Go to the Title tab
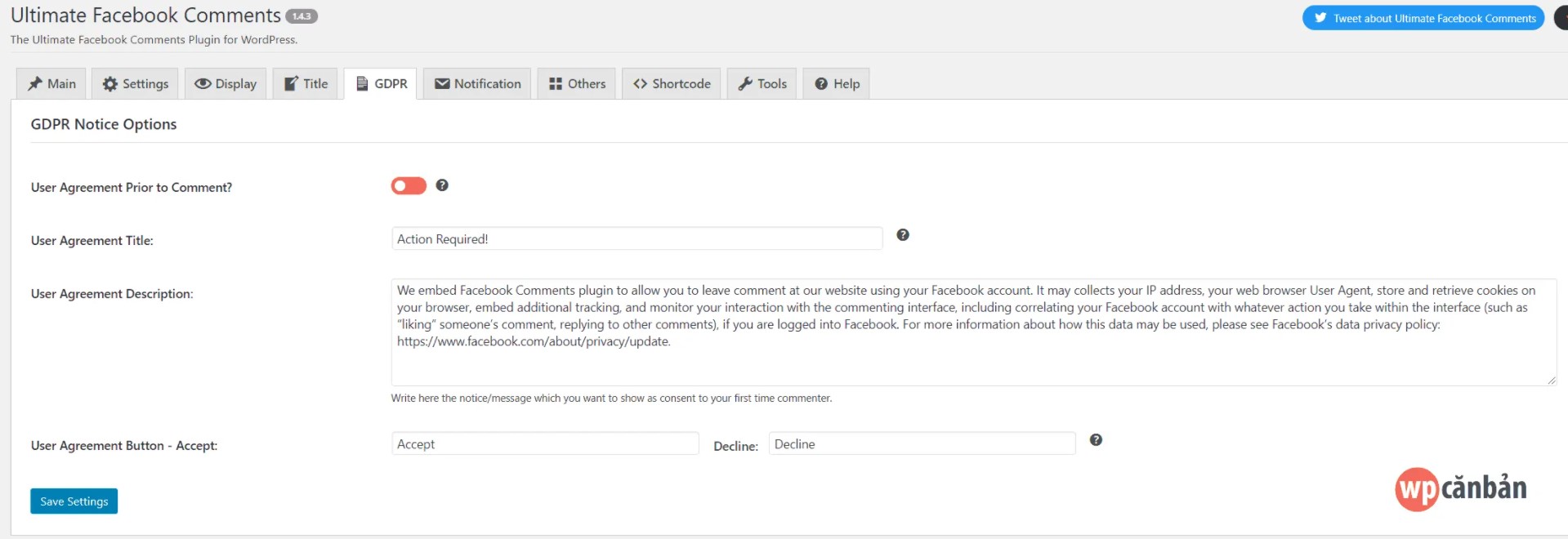This screenshot has width=1568, height=539. pyautogui.click(x=306, y=84)
